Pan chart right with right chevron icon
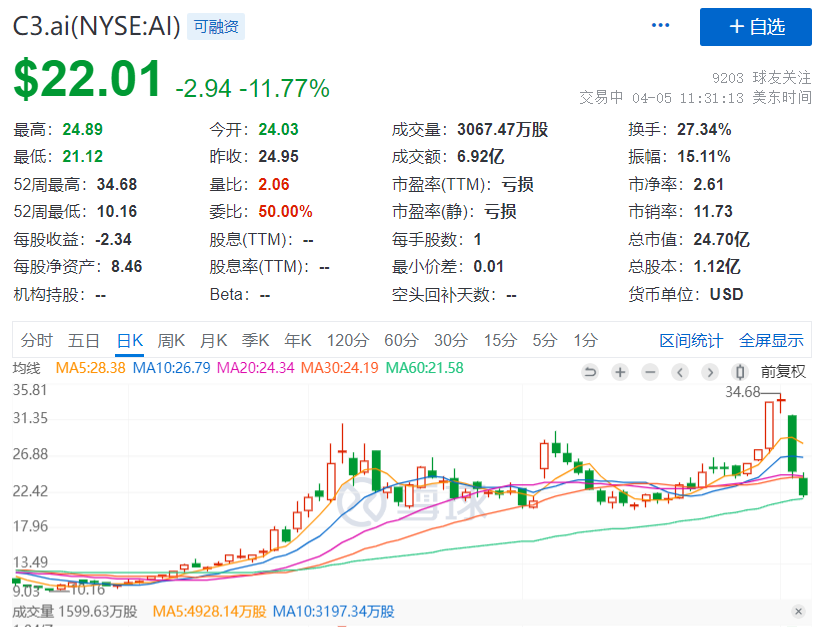Screen dimensions: 823x627 coord(710,373)
